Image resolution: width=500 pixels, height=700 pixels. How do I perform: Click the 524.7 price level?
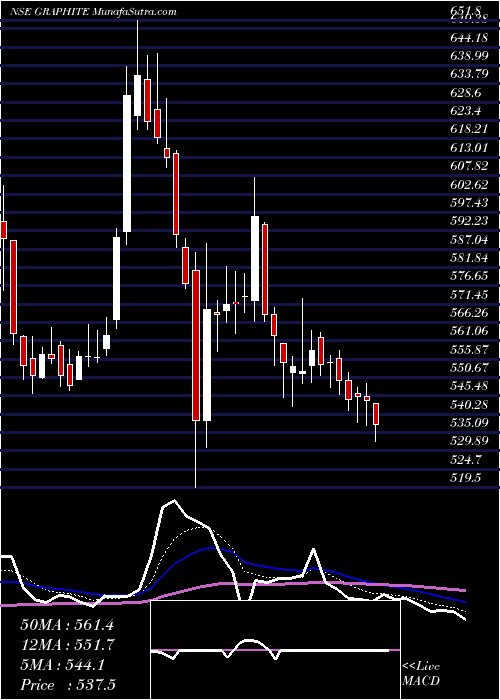coord(468,459)
